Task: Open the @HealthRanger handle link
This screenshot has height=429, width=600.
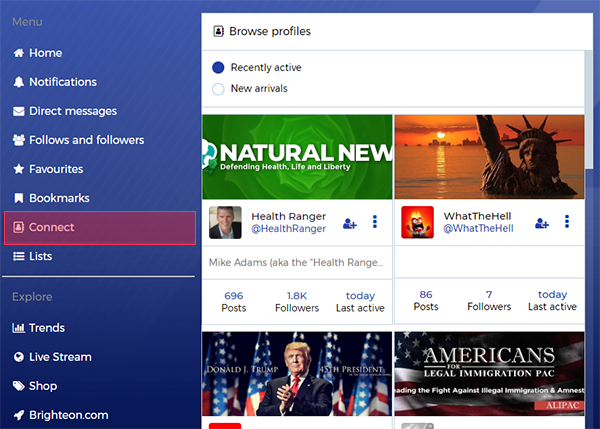Action: [288, 229]
